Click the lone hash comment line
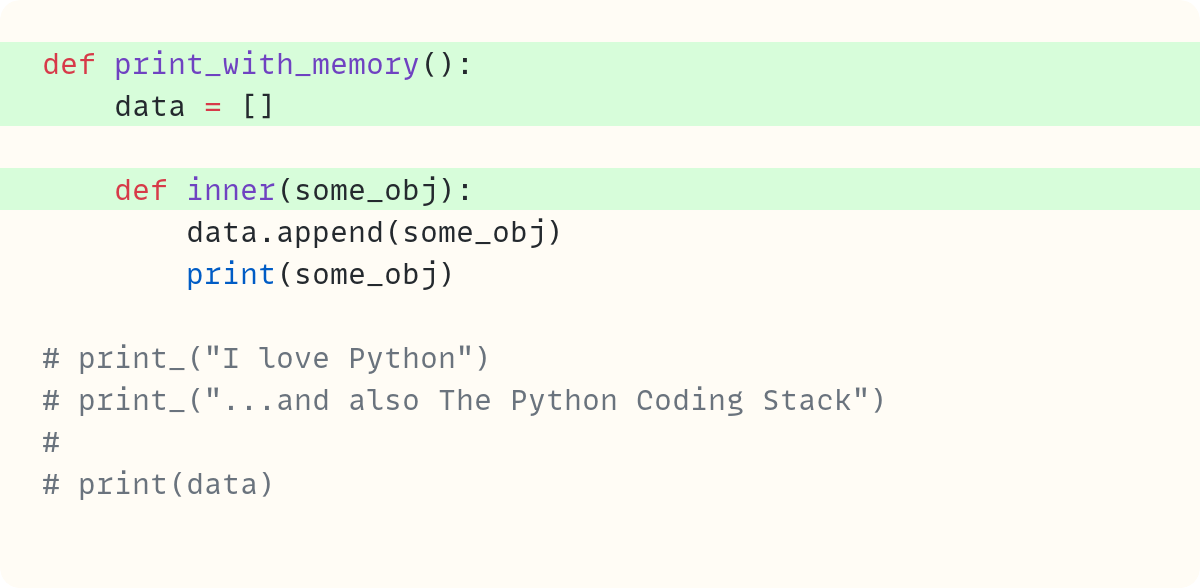Screen dimensions: 1200x588 tap(52, 442)
